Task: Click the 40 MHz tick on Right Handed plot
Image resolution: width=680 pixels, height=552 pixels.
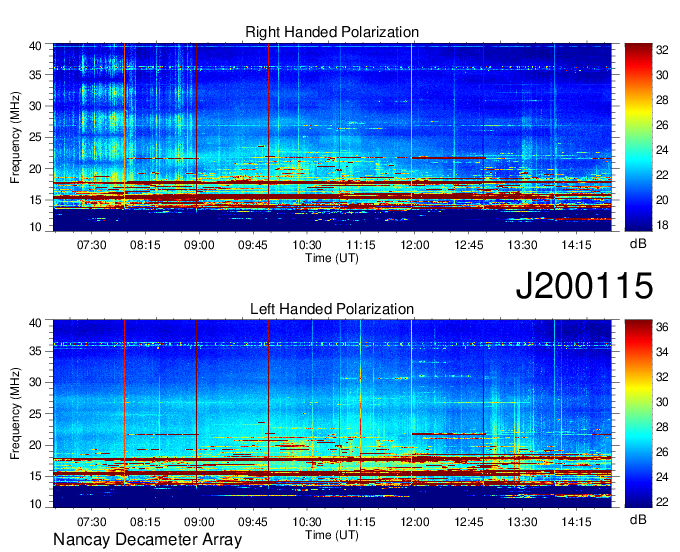Action: [35, 46]
